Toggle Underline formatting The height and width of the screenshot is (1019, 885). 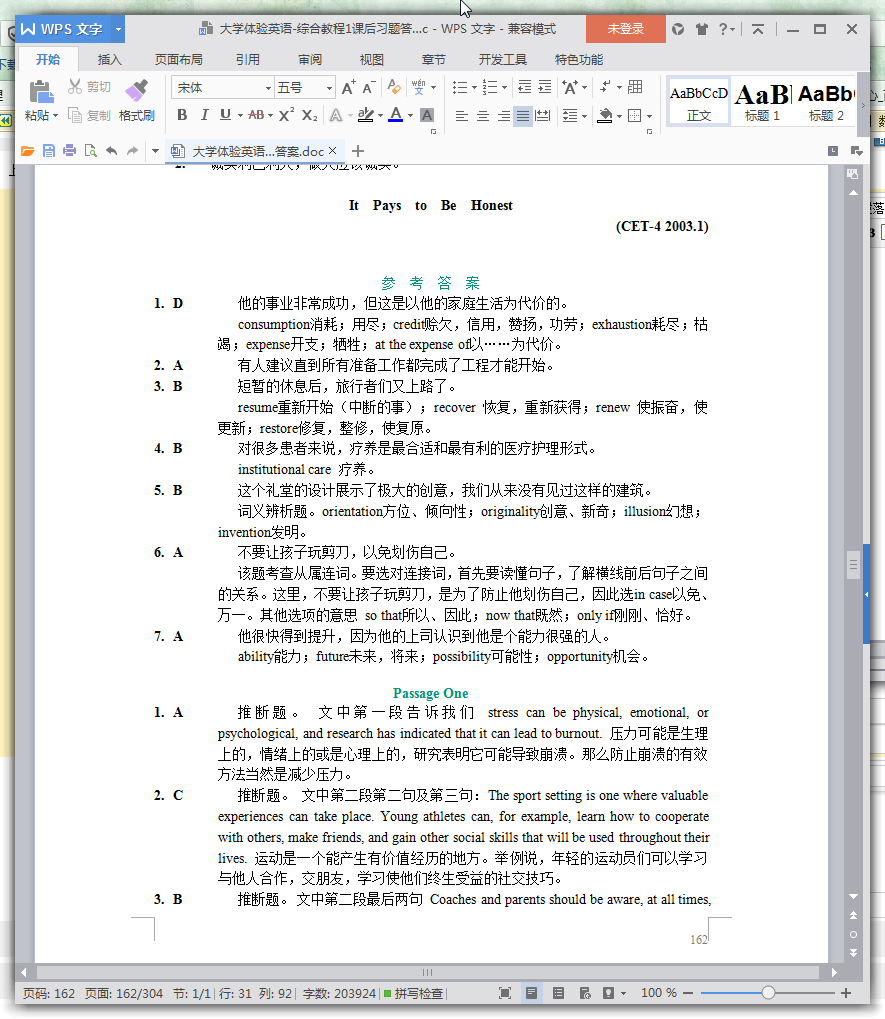(x=225, y=115)
